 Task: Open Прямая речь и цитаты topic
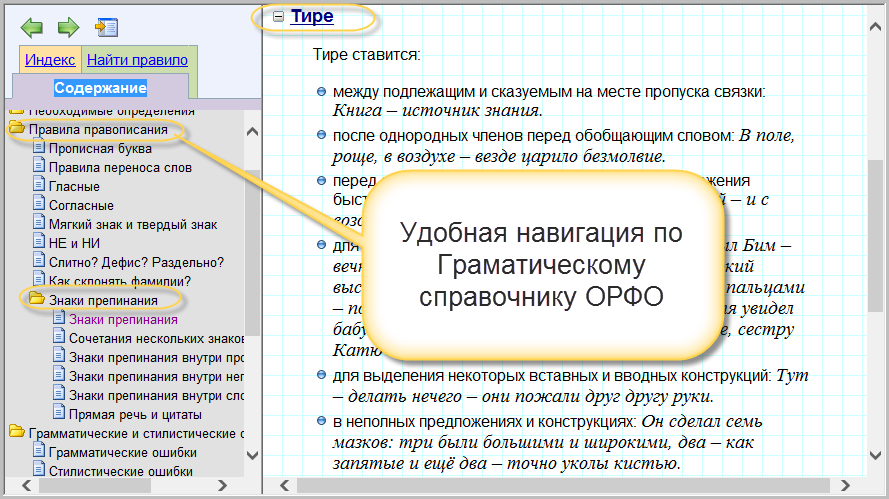click(136, 415)
